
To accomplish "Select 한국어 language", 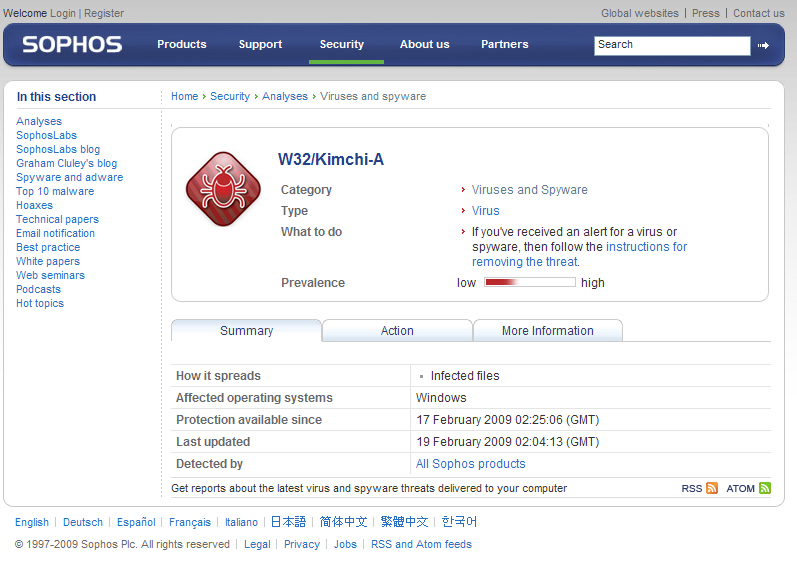I will pyautogui.click(x=459, y=522).
